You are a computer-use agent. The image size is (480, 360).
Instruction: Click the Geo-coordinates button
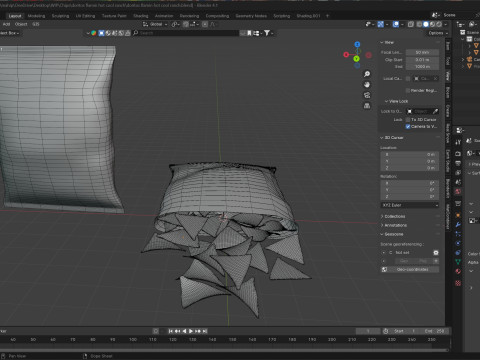tap(410, 269)
